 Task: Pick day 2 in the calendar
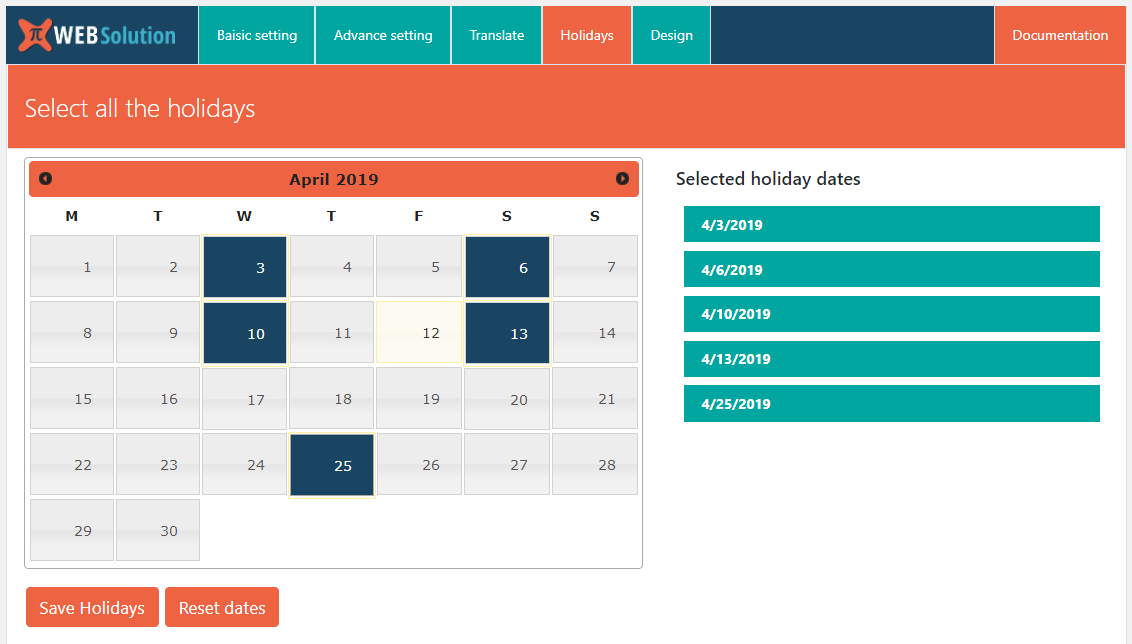(x=158, y=266)
